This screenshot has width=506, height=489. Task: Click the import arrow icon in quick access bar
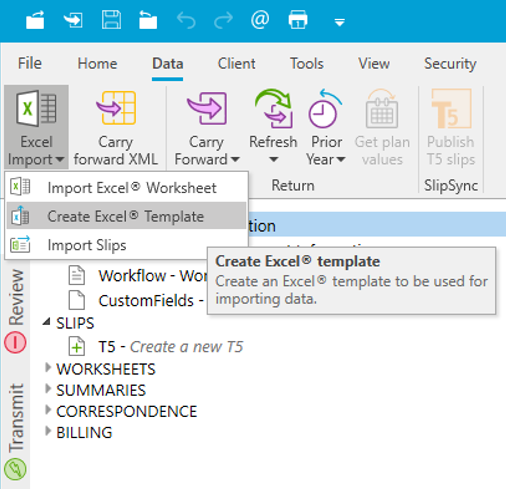coord(73,20)
